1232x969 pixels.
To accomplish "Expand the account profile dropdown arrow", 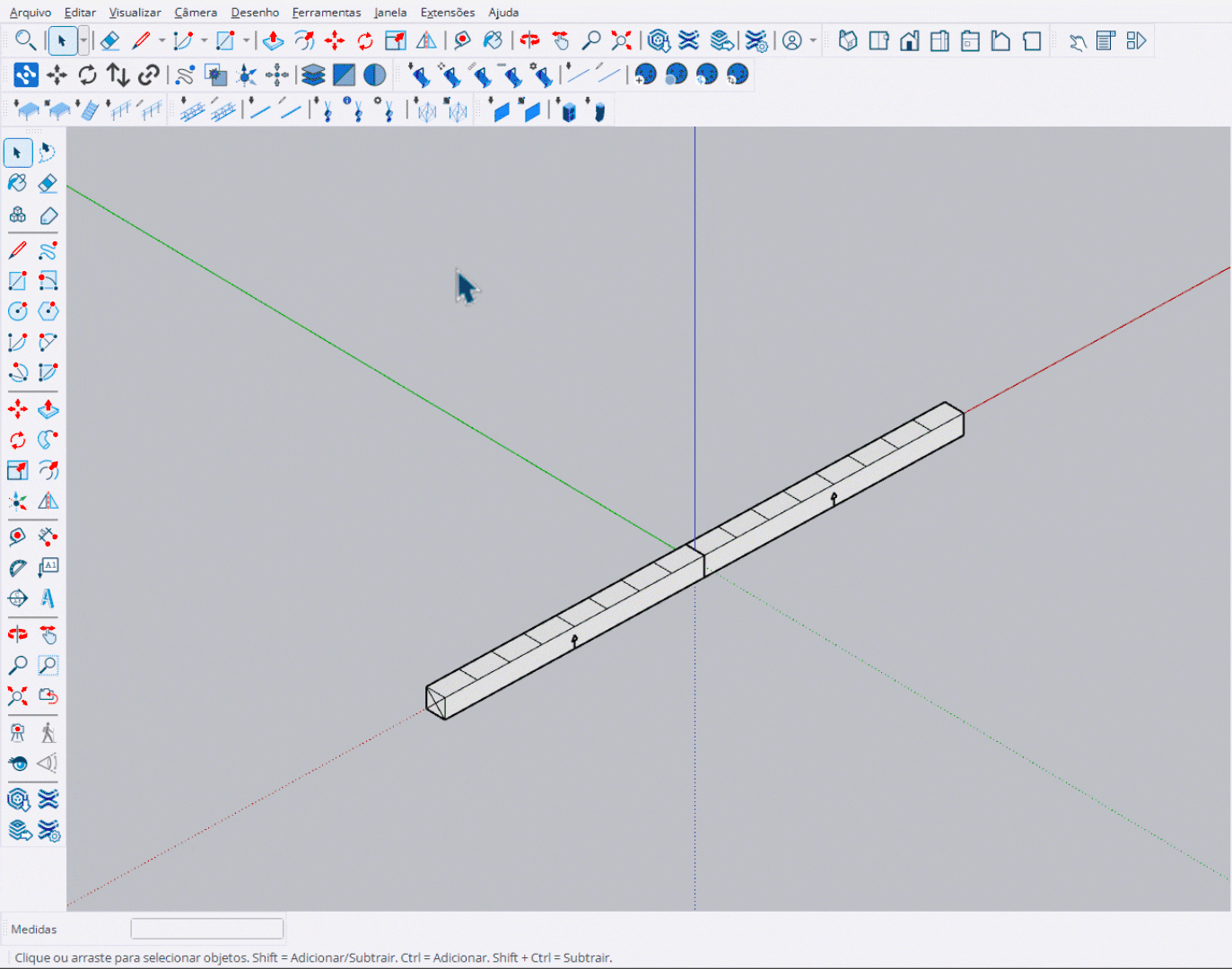I will click(814, 41).
